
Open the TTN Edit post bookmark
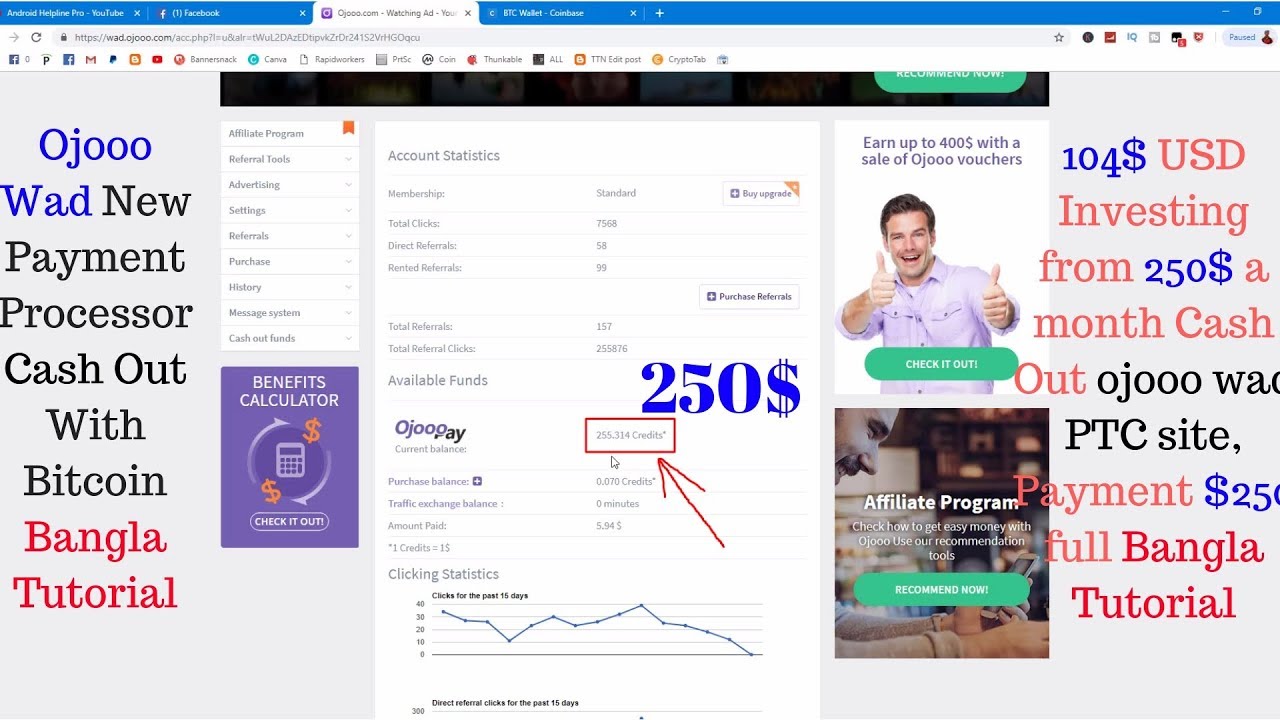[609, 59]
